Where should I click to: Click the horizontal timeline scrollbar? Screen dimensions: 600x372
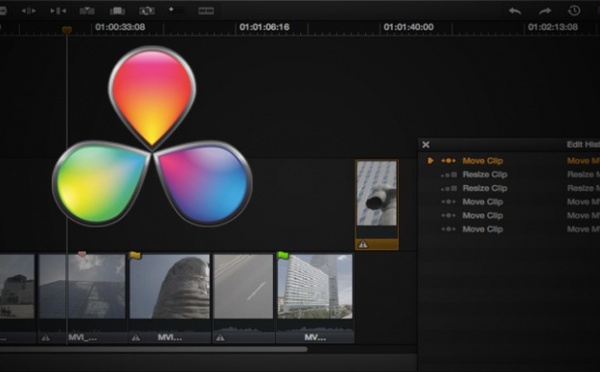click(x=153, y=349)
